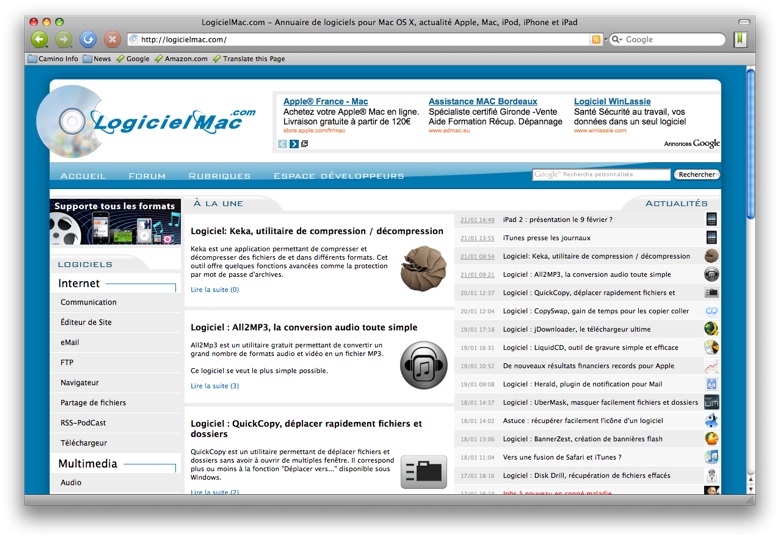This screenshot has width=780, height=539.
Task: Click the All2MP3 icon in the Actualités list
Action: pyautogui.click(x=712, y=274)
